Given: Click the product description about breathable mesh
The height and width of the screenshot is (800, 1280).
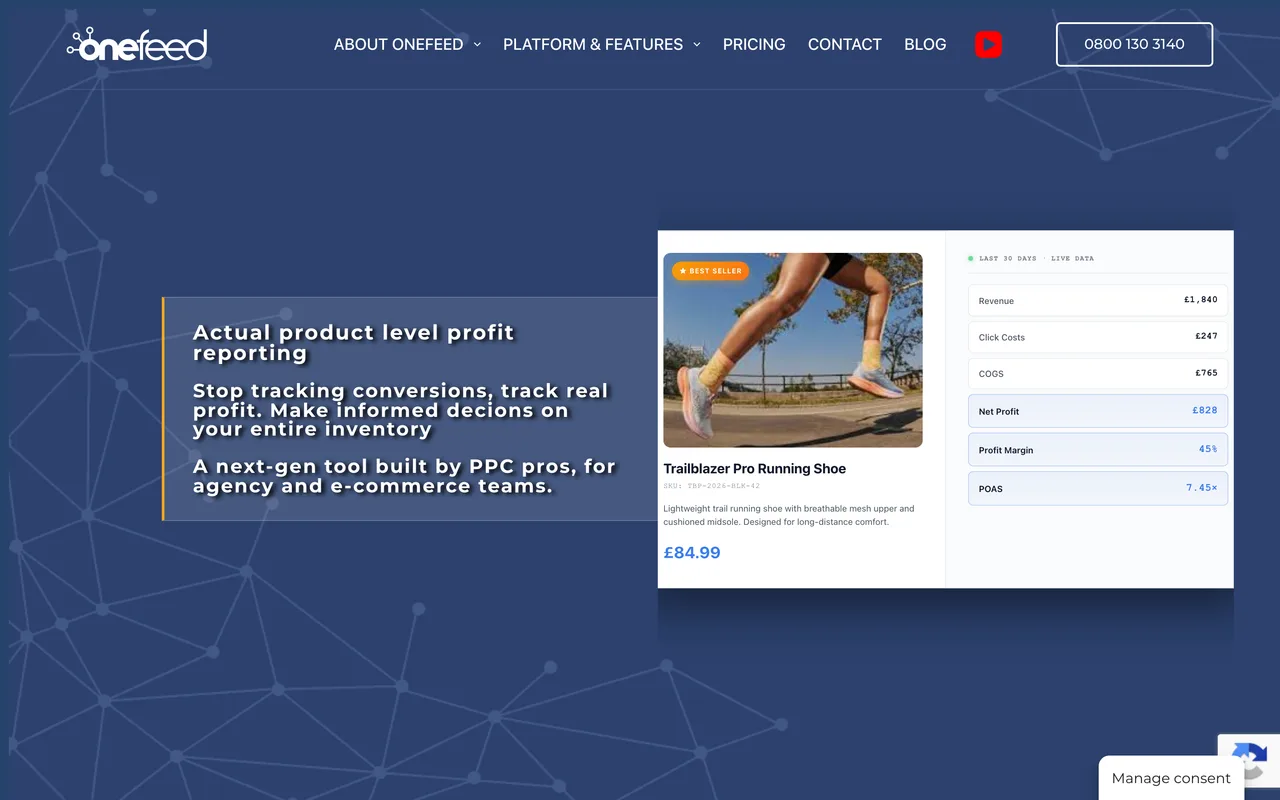Looking at the screenshot, I should pos(789,515).
